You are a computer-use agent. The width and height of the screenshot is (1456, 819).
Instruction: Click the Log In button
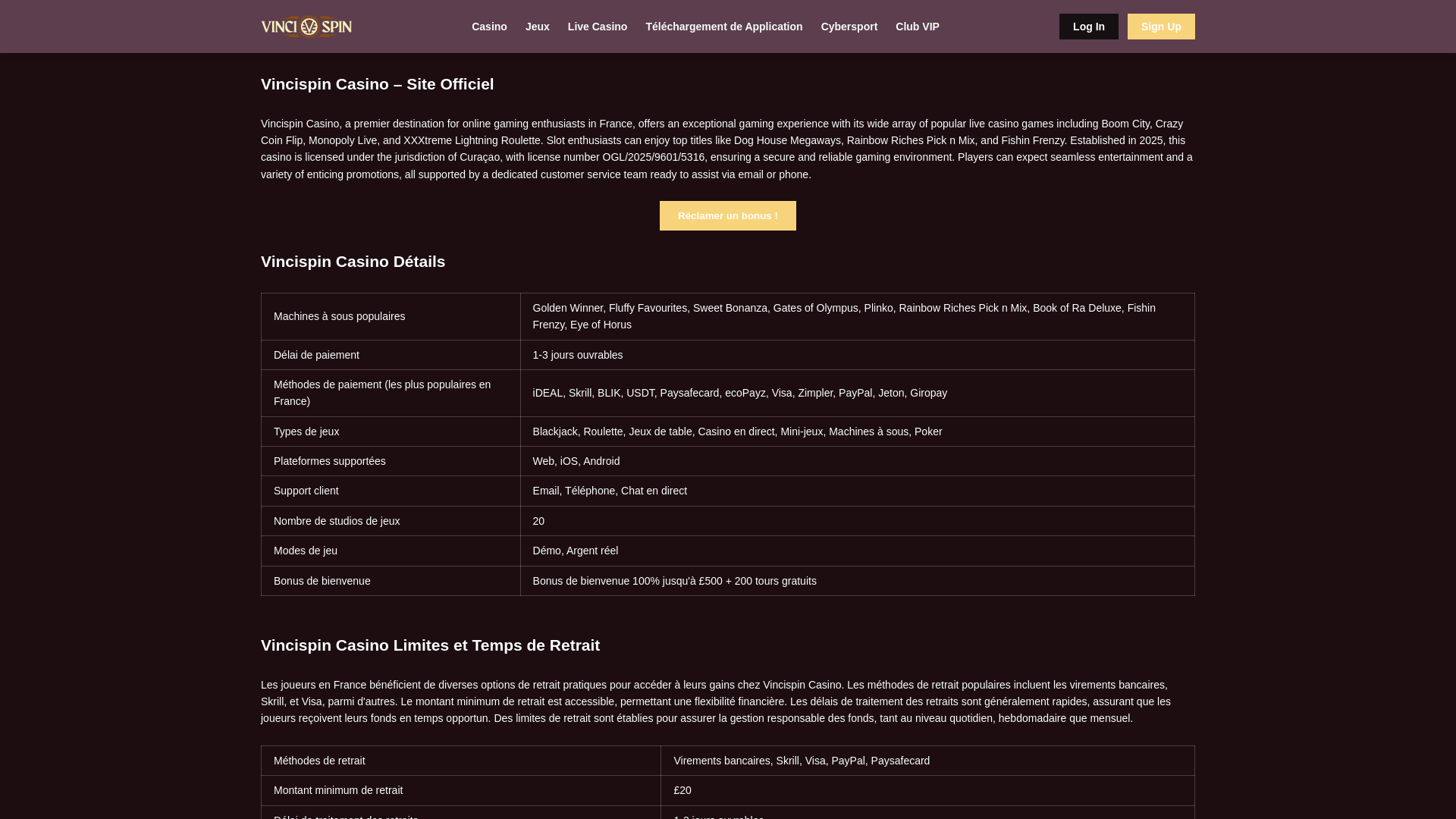pyautogui.click(x=1089, y=27)
